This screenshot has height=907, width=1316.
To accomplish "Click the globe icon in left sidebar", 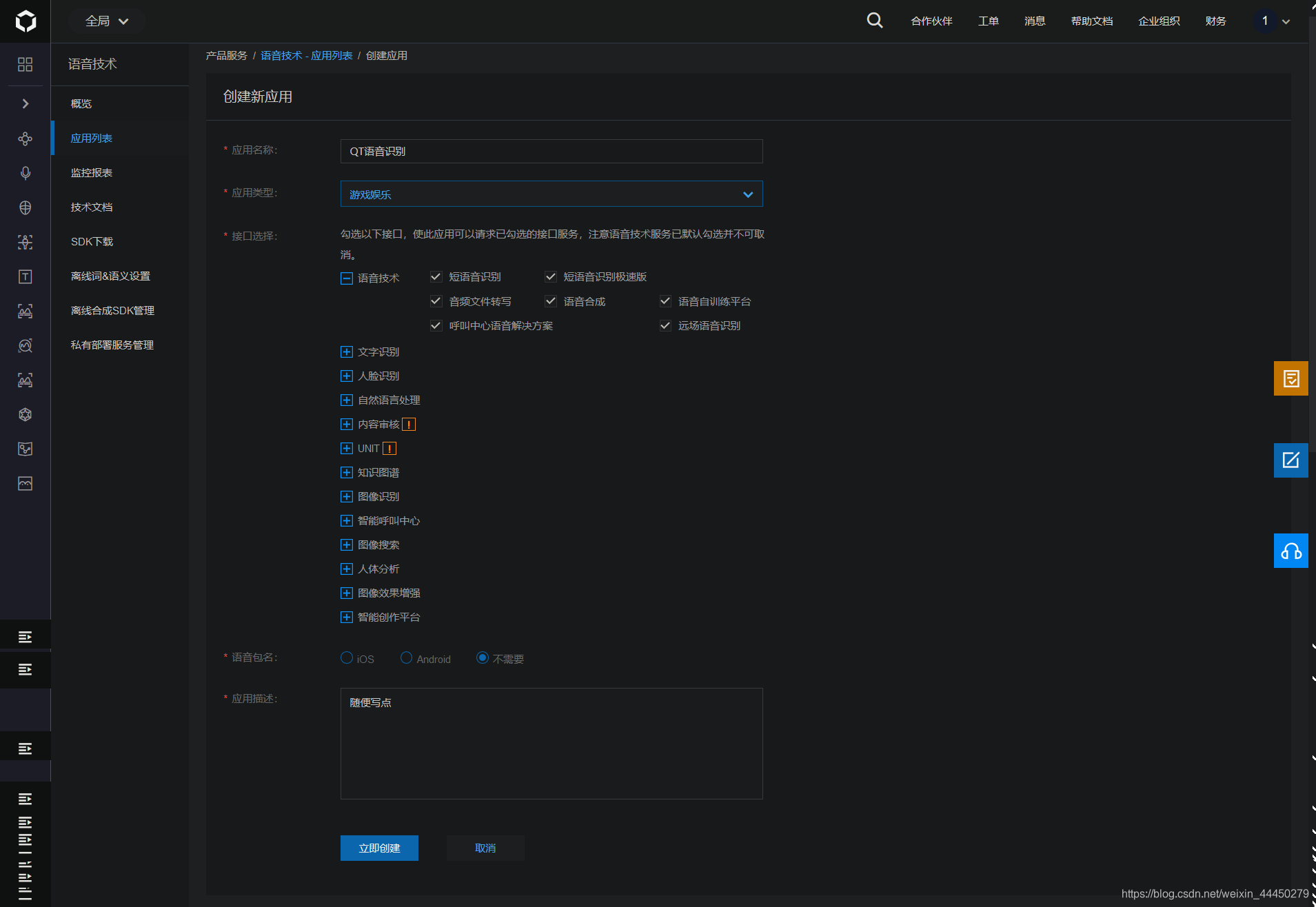I will tap(26, 207).
